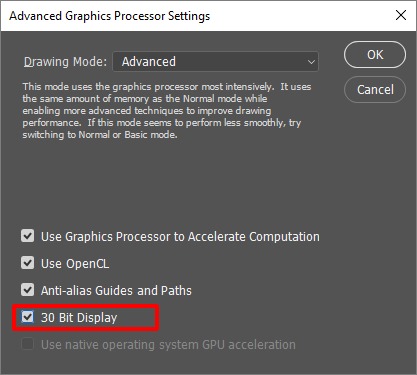Click the Cancel button
Viewport: 417px width, 375px height.
375,90
